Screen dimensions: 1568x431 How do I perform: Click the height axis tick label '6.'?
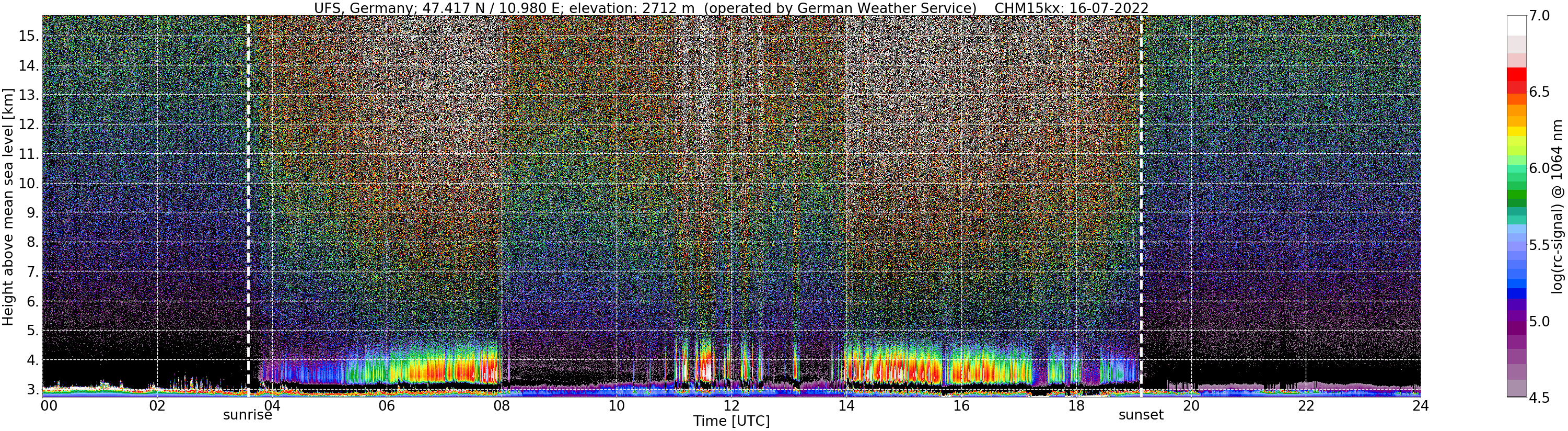32,301
